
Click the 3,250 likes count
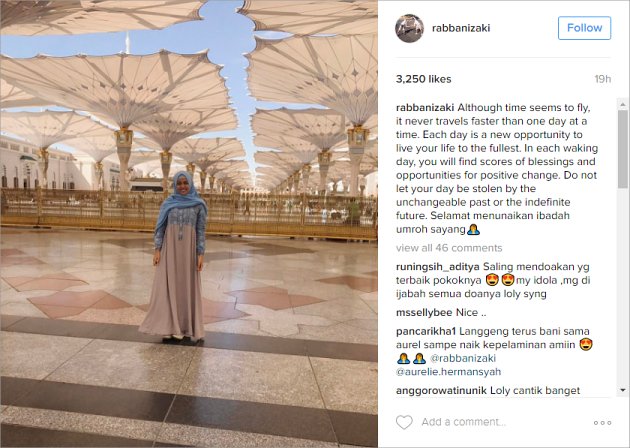(423, 79)
